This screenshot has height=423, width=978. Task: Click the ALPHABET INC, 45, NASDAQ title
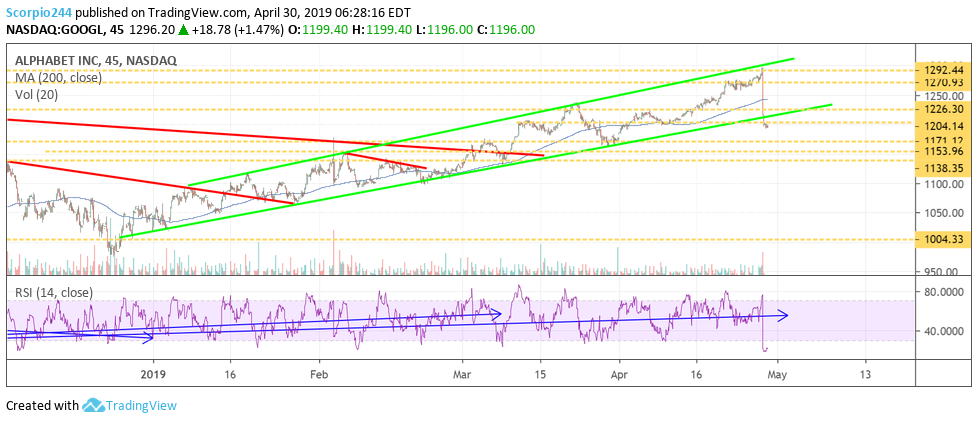point(97,61)
